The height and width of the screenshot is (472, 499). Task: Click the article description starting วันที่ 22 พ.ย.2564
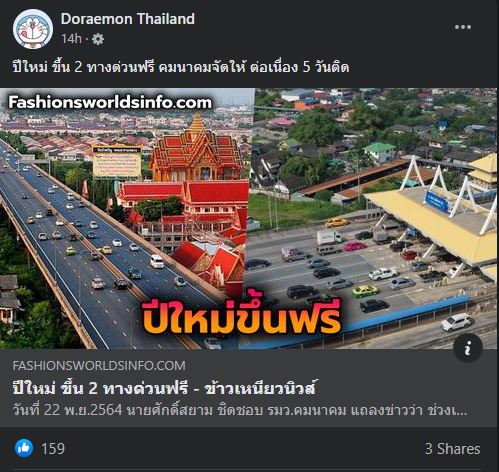coord(240,410)
